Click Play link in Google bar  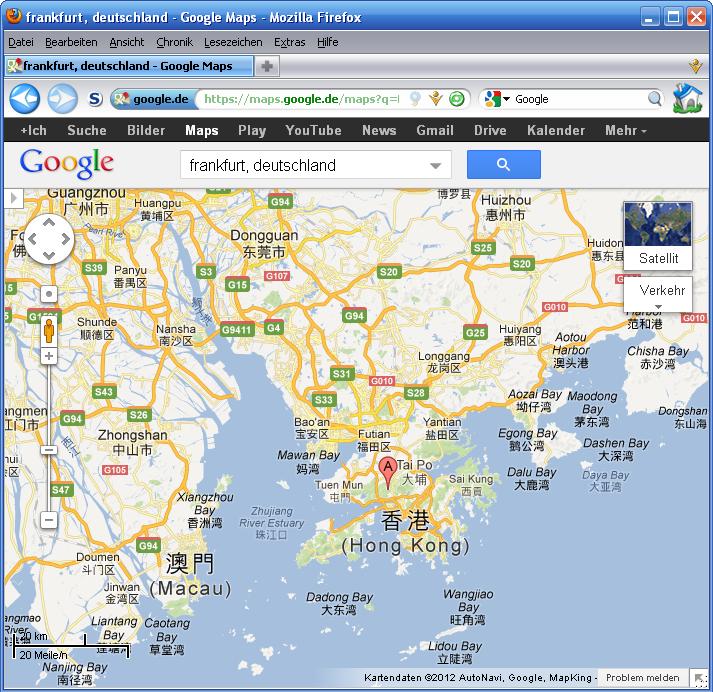point(252,130)
